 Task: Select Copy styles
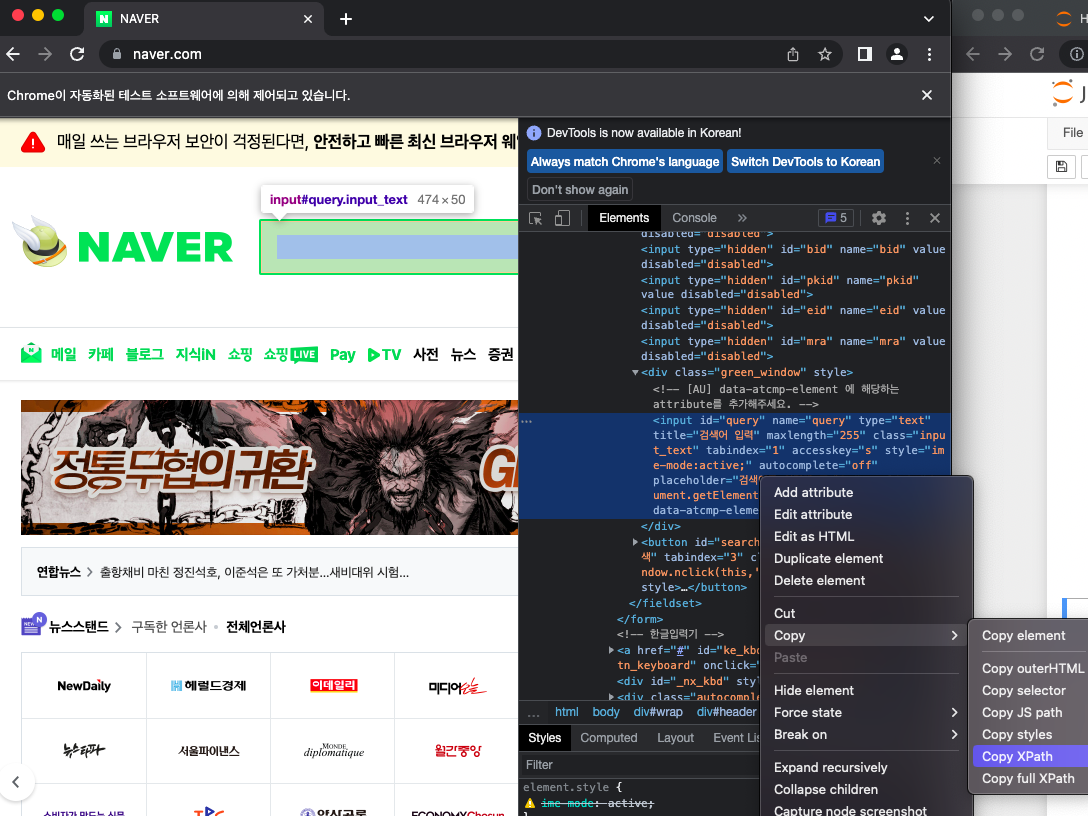pos(1030,735)
